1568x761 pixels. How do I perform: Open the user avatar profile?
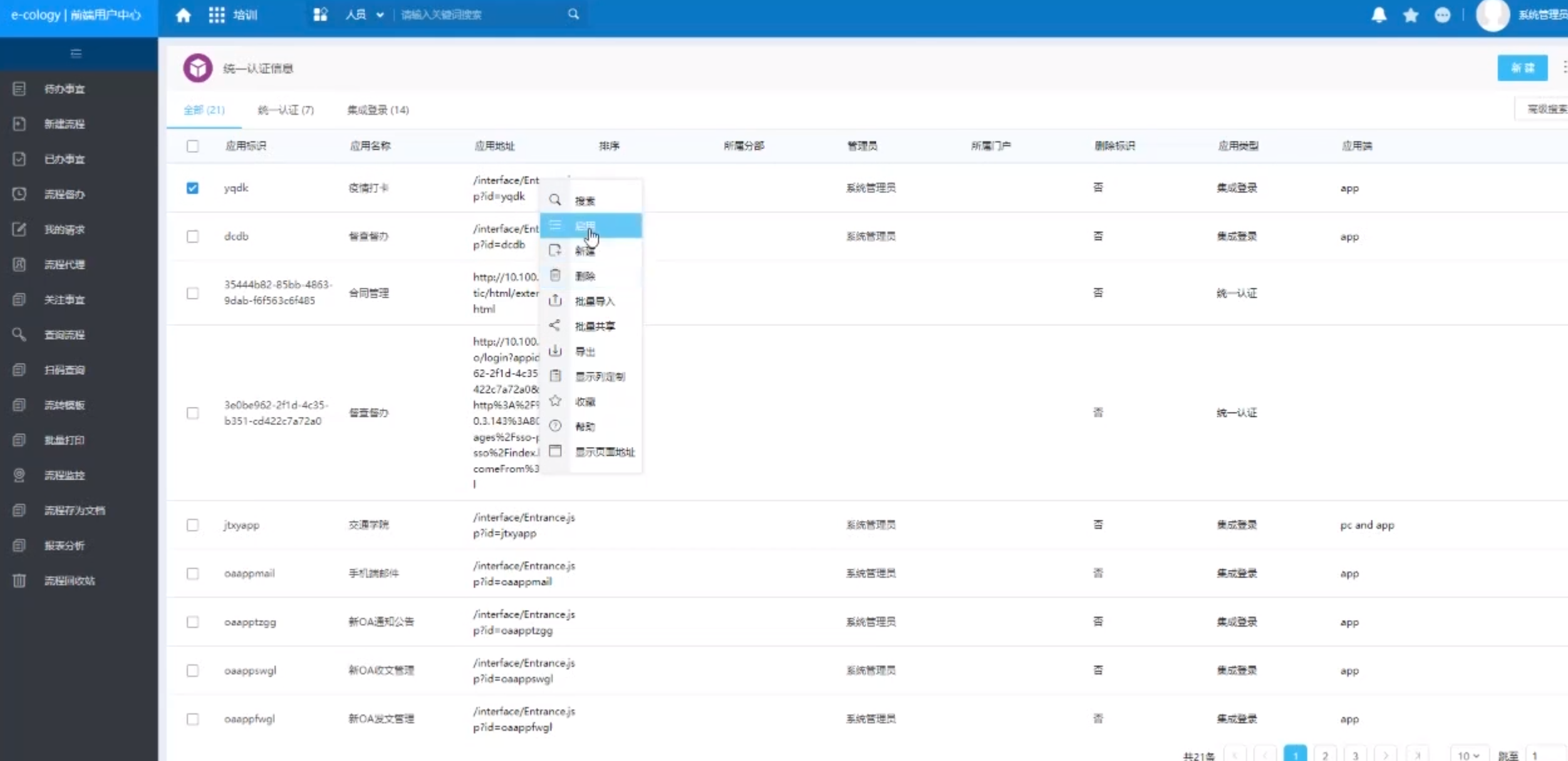[x=1493, y=15]
